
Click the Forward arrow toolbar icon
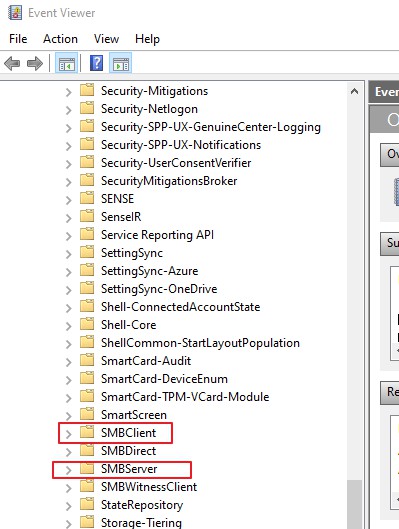pyautogui.click(x=35, y=63)
